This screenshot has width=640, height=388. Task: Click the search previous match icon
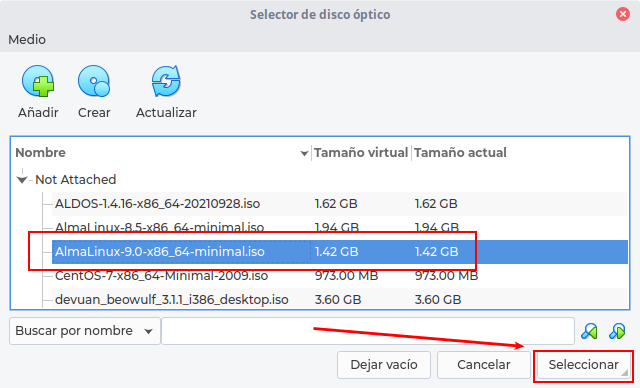[x=589, y=331]
